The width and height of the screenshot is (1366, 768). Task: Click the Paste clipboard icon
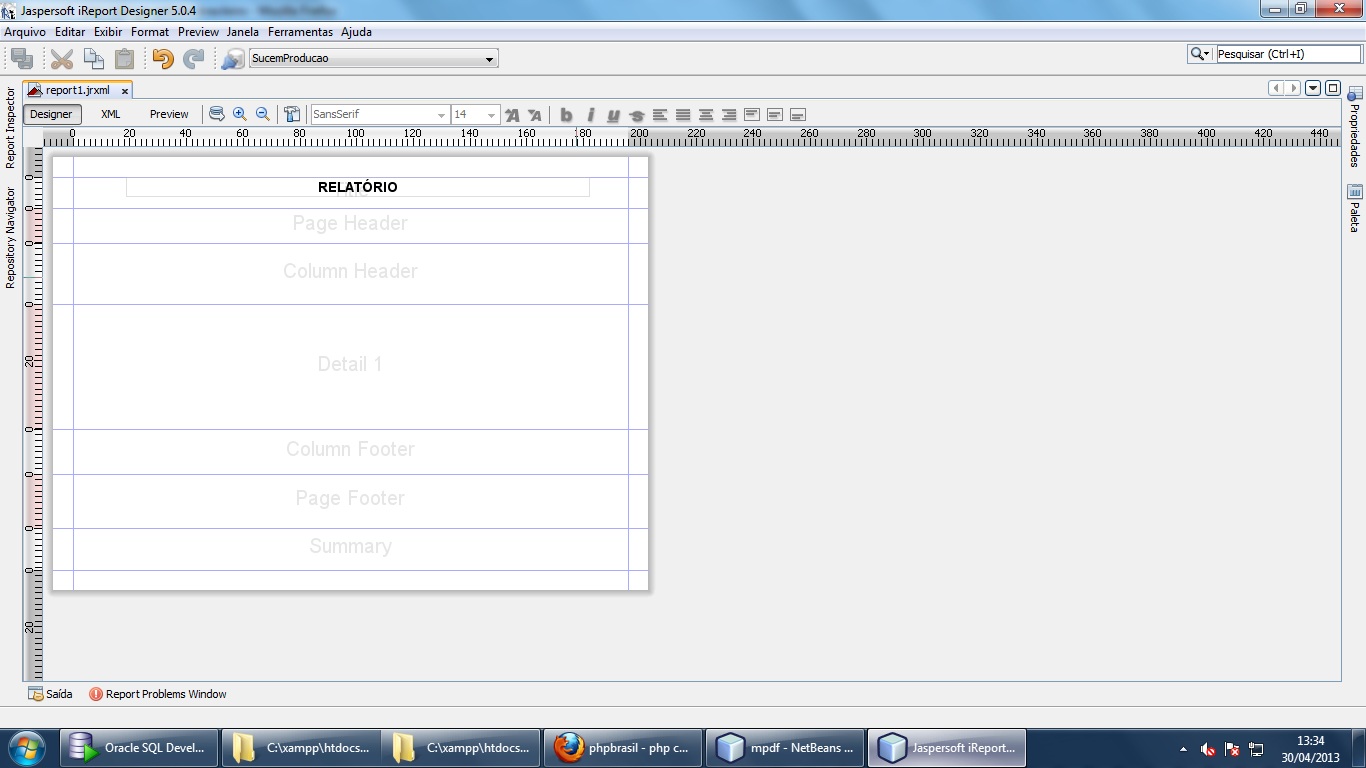tap(124, 59)
